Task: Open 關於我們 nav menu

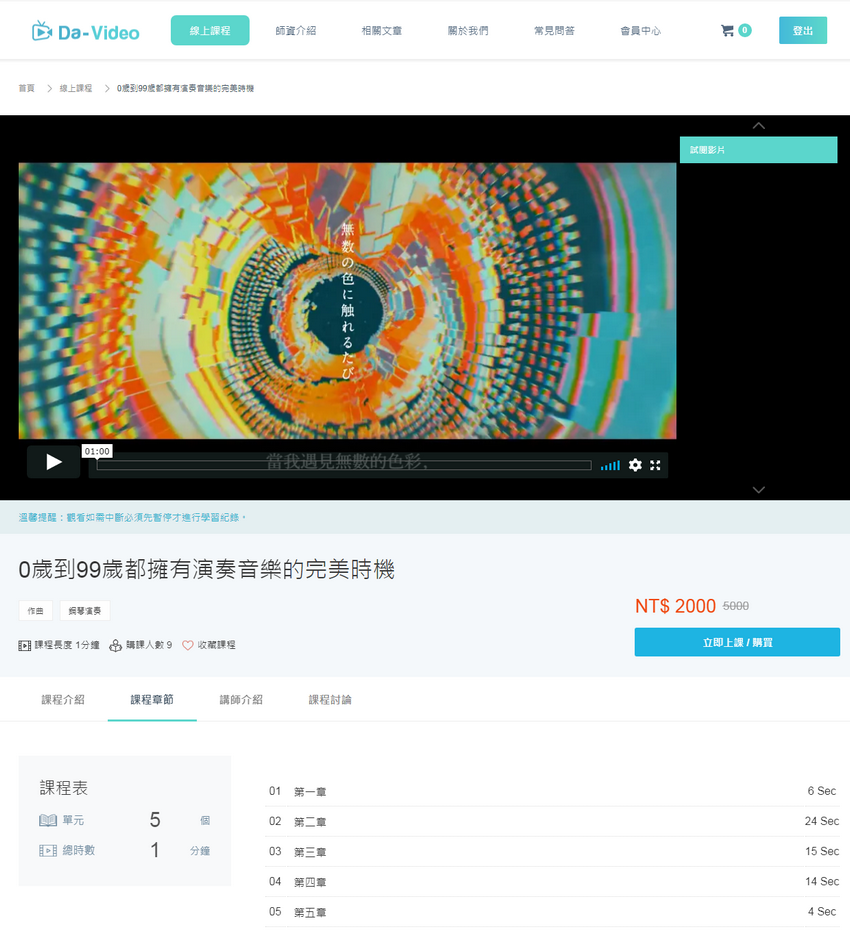Action: (468, 30)
